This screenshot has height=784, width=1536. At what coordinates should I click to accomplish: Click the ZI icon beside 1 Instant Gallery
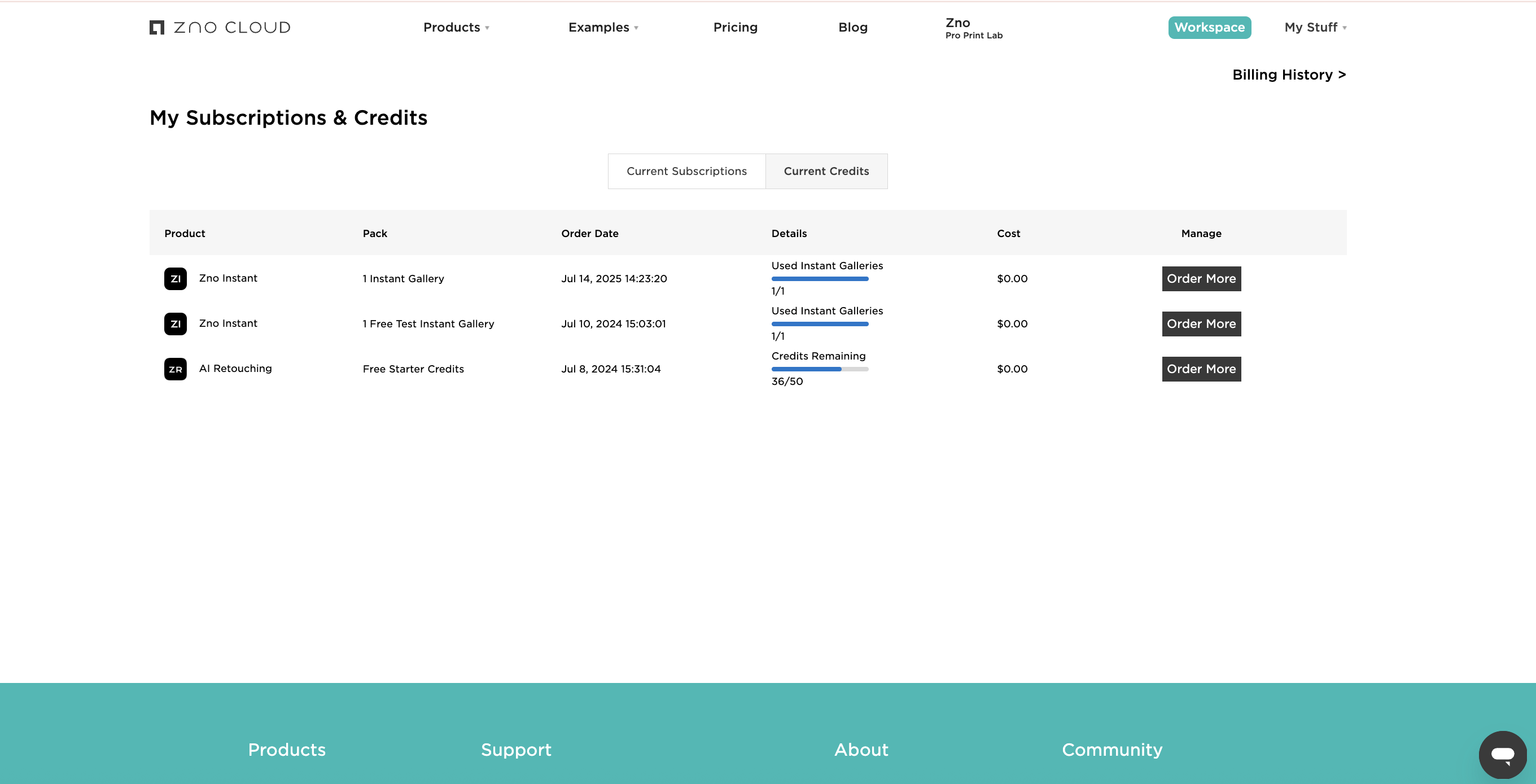176,278
